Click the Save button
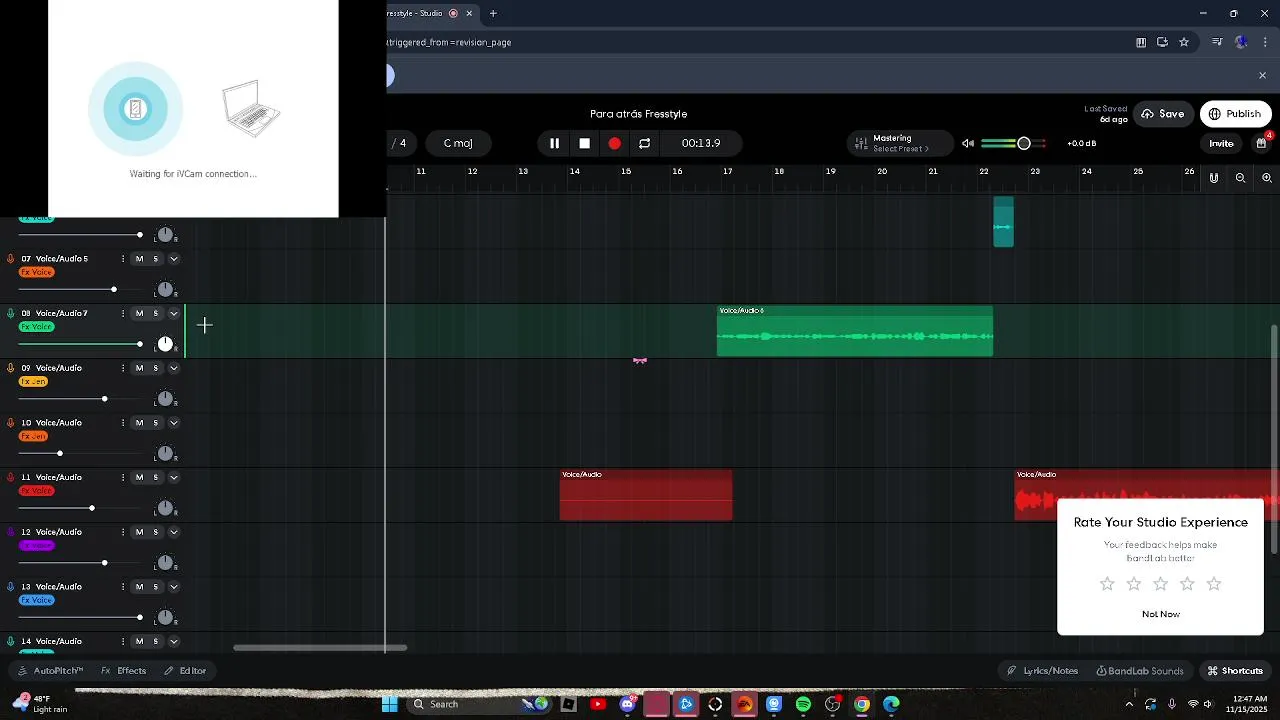This screenshot has height=720, width=1280. [1163, 114]
